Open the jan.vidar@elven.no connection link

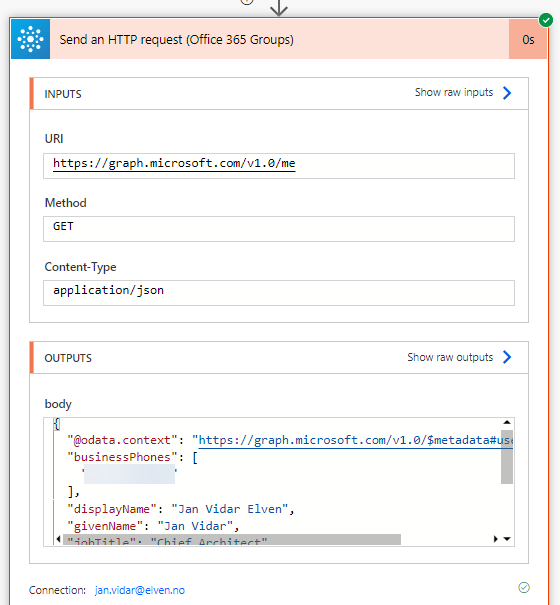(140, 590)
